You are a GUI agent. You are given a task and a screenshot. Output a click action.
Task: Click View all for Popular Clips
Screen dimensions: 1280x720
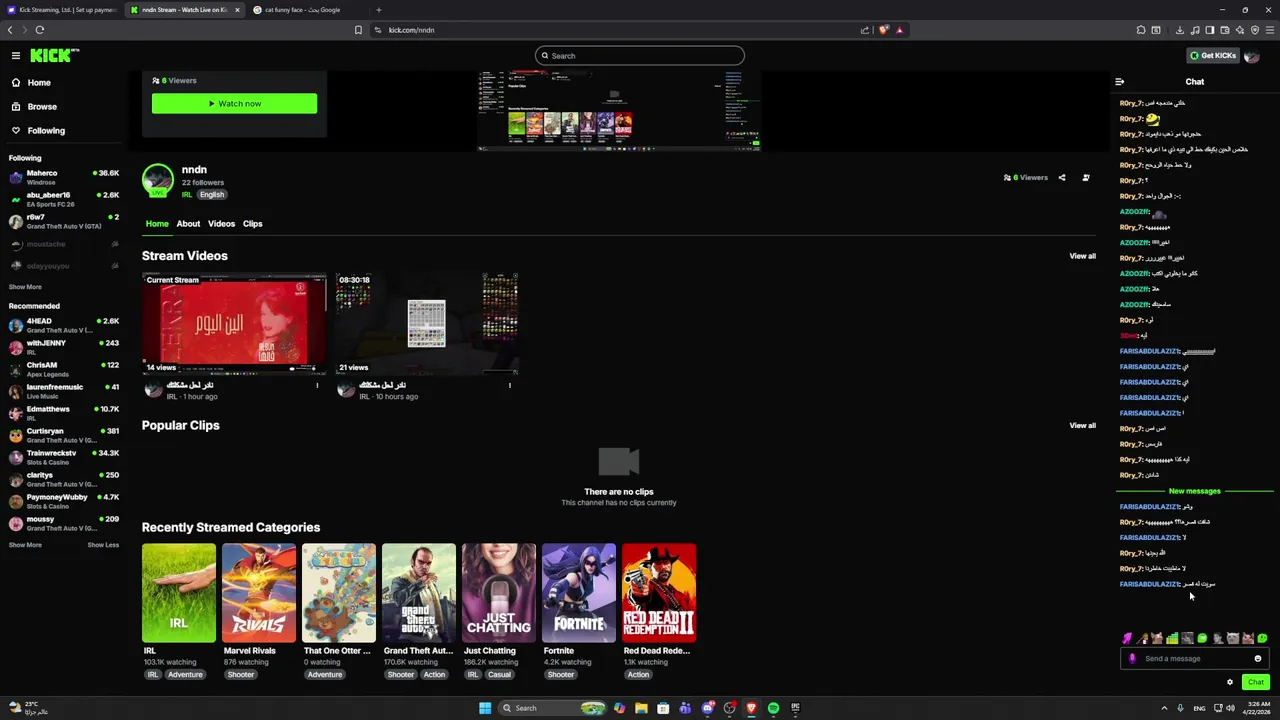(1082, 426)
